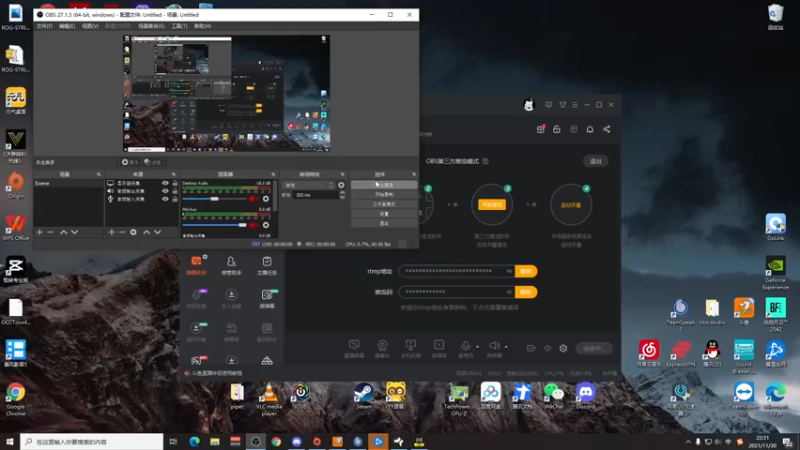
Task: Reveal the rtmp address with its eye icon
Action: (509, 271)
